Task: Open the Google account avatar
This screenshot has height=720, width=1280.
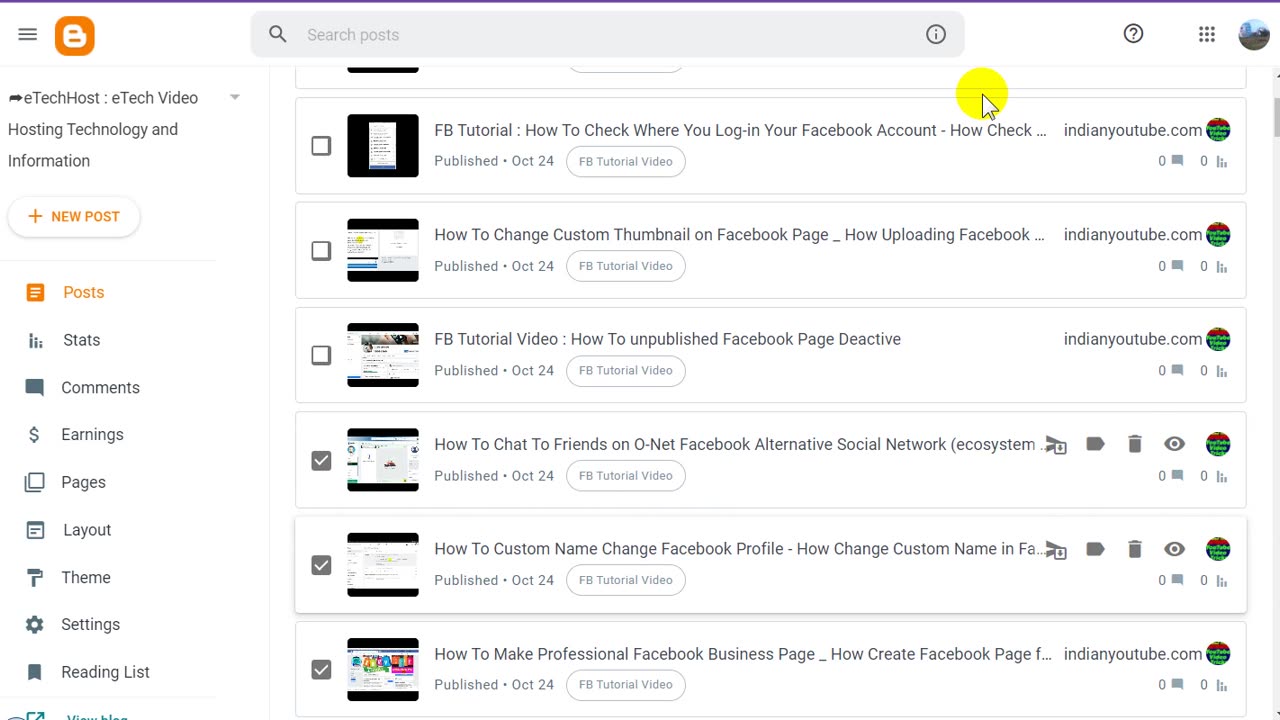Action: coord(1254,34)
